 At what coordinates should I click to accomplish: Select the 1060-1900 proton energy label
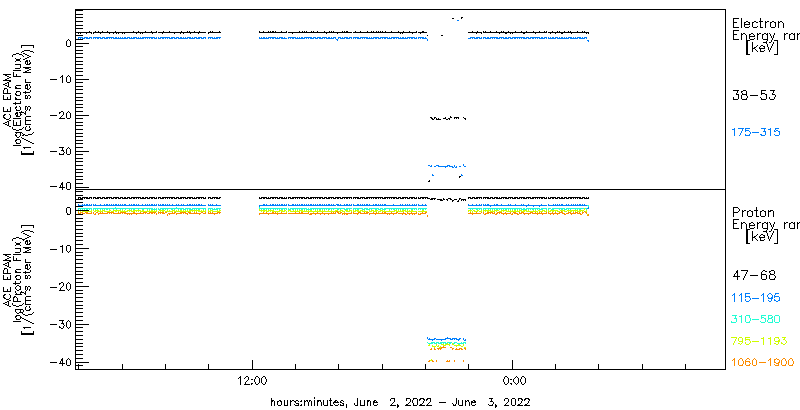coord(763,362)
